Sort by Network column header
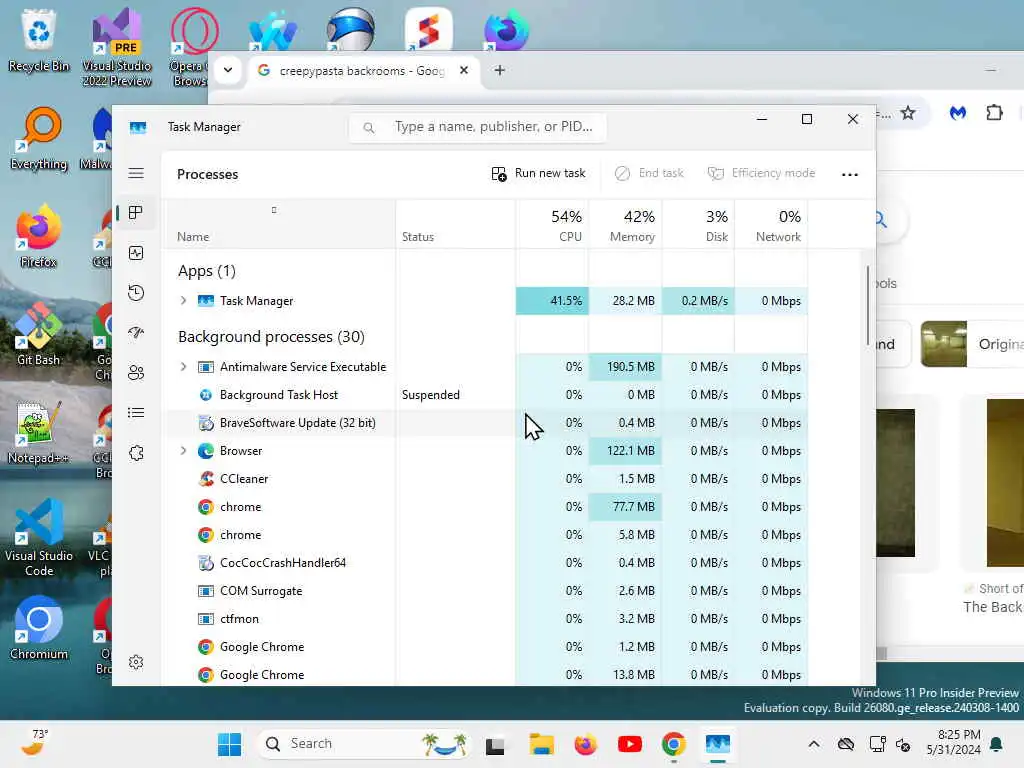This screenshot has height=768, width=1024. coord(772,225)
